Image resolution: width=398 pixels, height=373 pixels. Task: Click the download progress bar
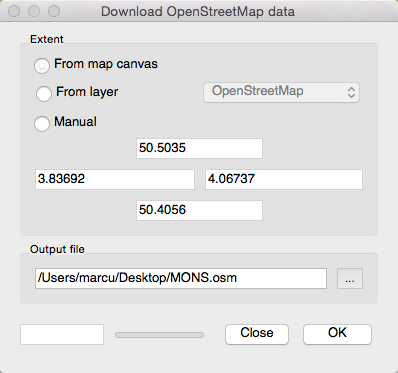click(159, 335)
